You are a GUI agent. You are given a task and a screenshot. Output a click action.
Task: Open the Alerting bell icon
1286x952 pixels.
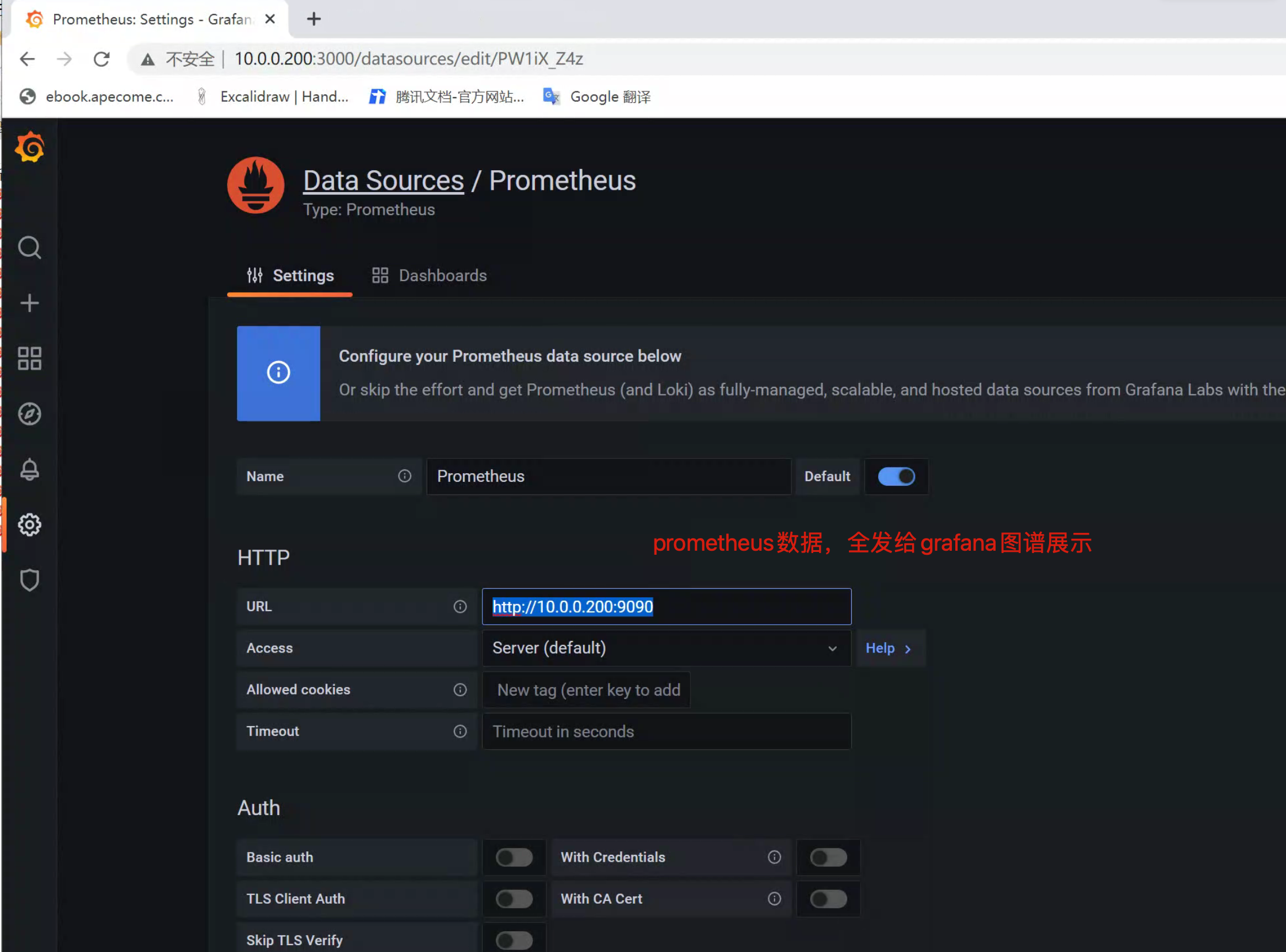pyautogui.click(x=29, y=469)
